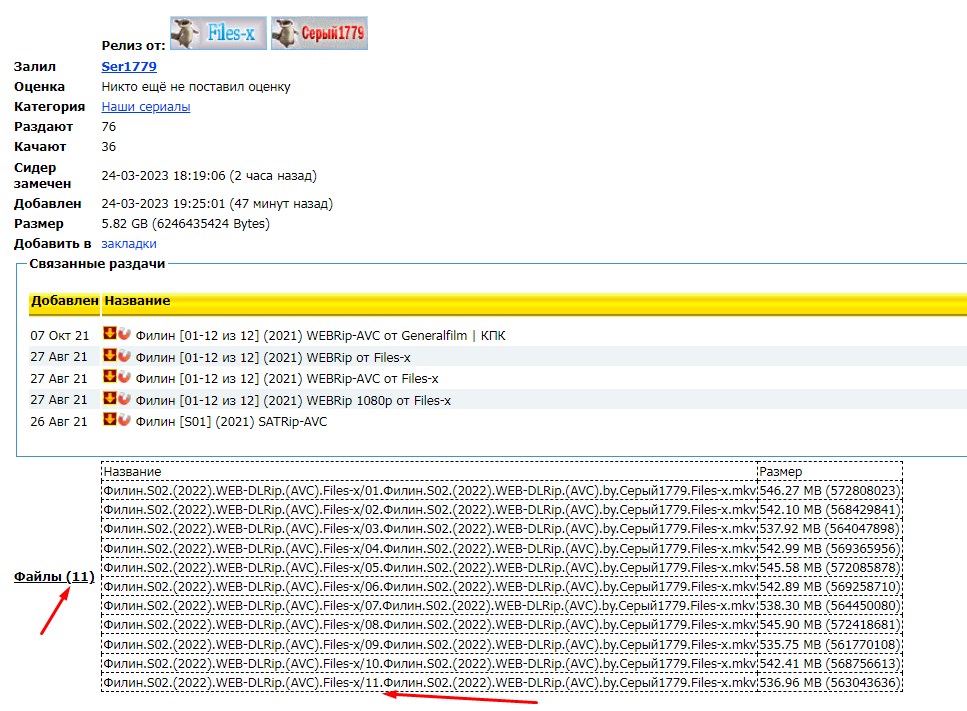The image size is (967, 711).
Task: Open Филин [S01] SATRip-AVC torrent title
Action: tap(230, 422)
